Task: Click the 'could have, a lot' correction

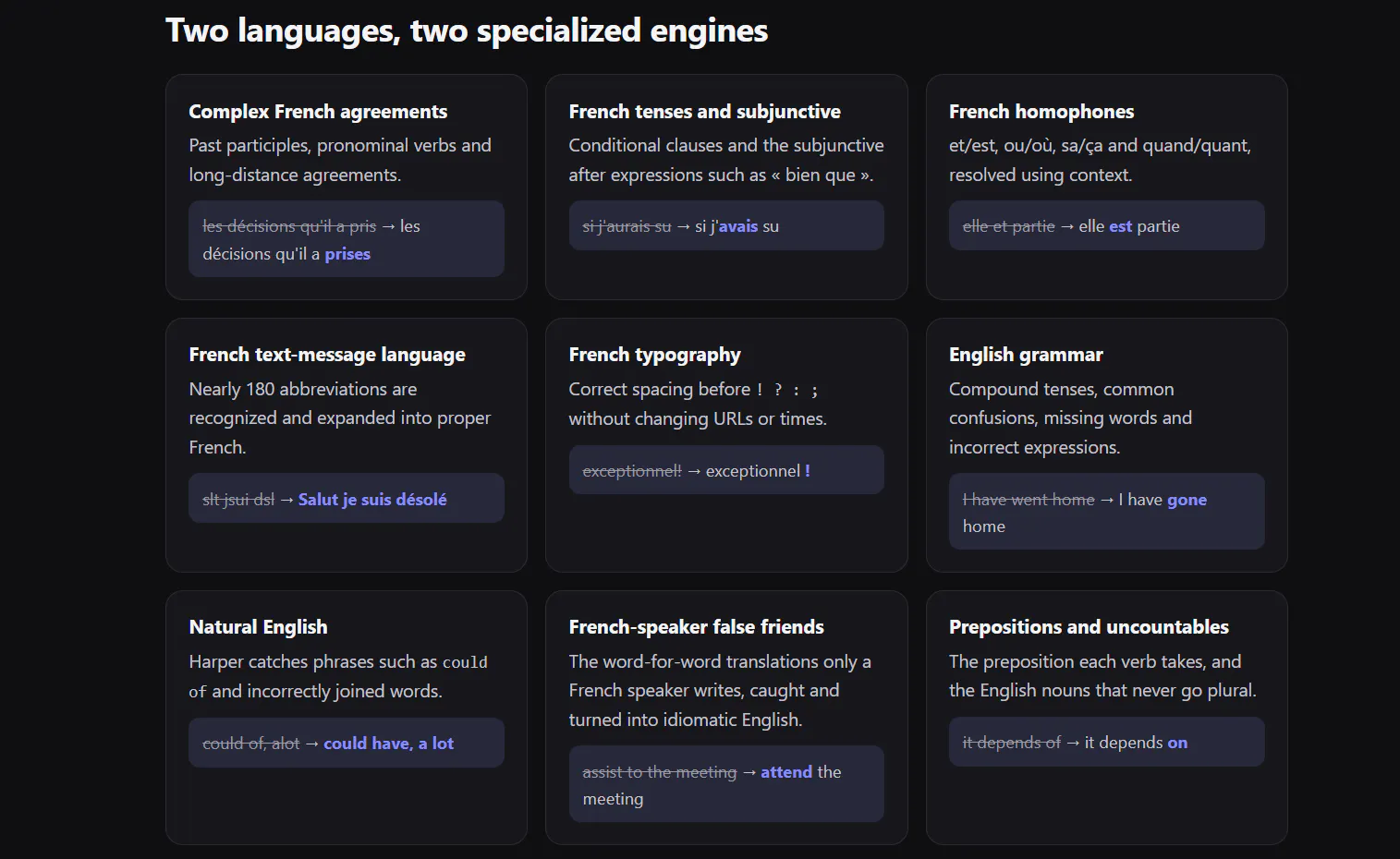Action: 388,744
